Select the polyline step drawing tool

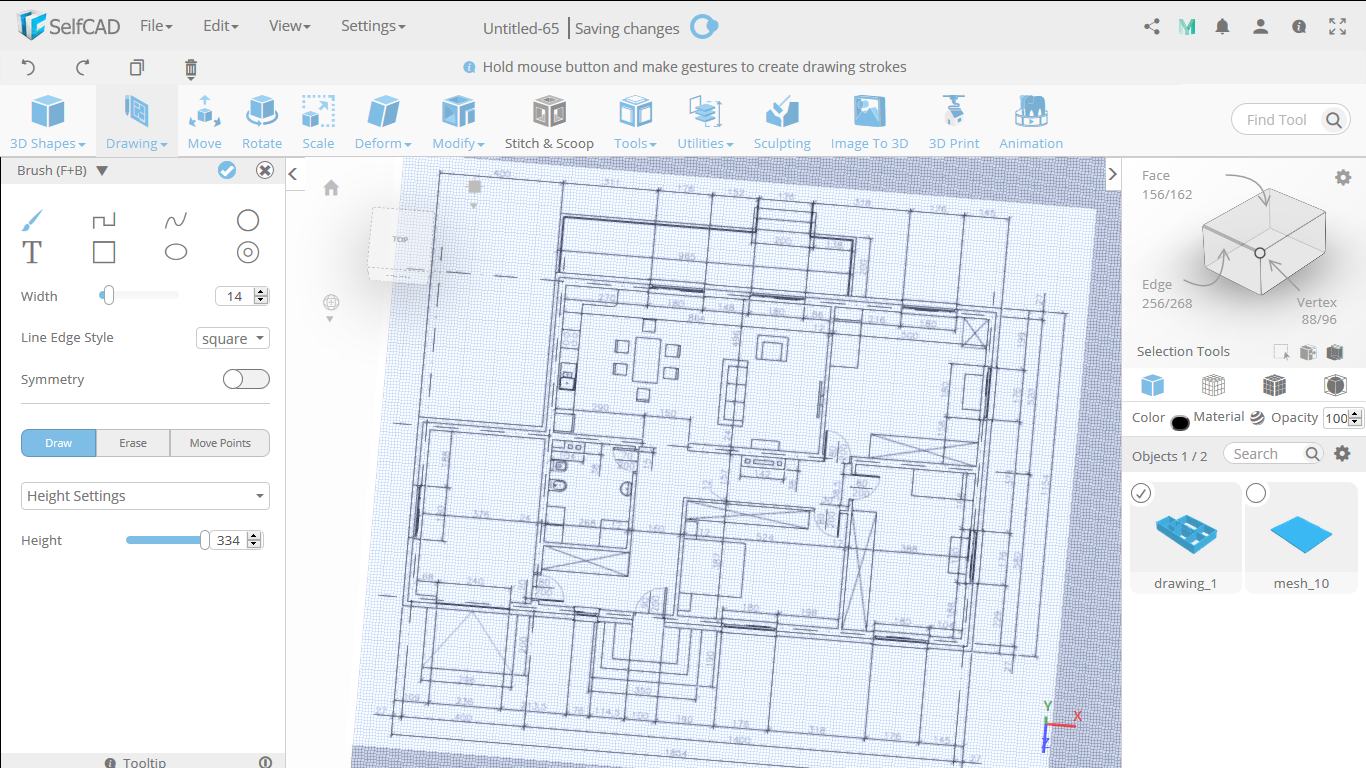104,220
